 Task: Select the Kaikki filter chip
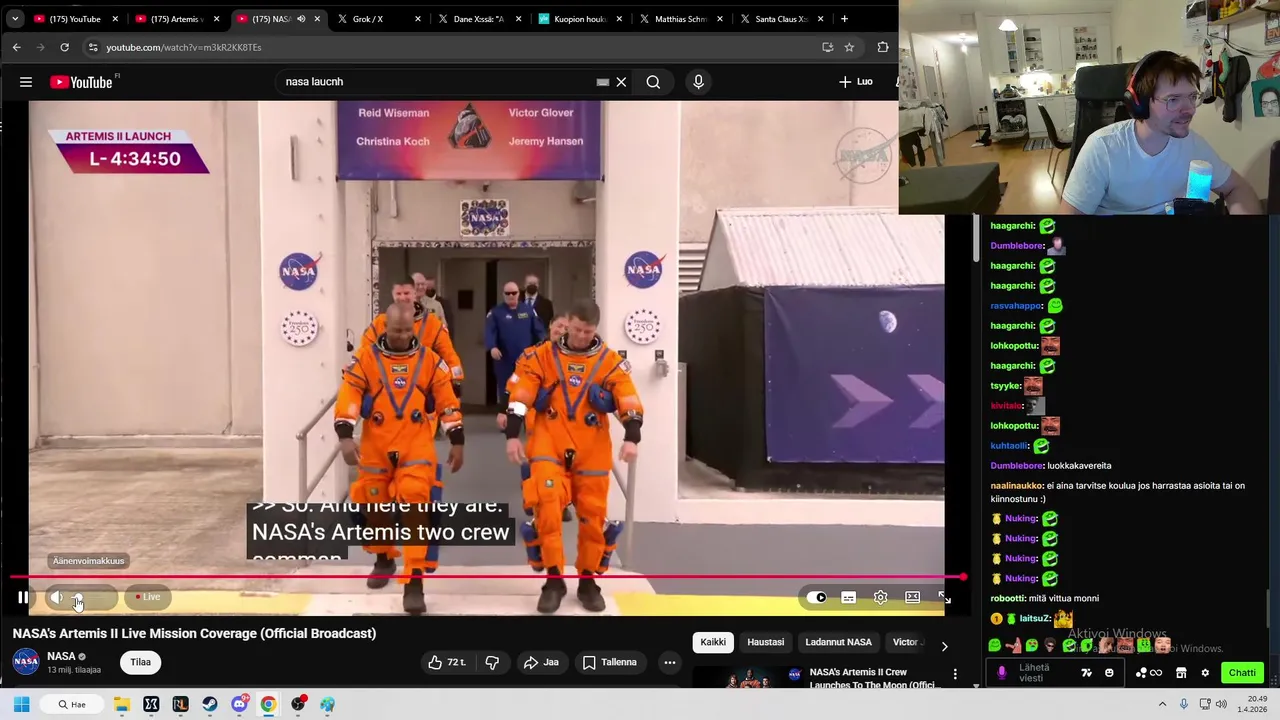point(713,642)
